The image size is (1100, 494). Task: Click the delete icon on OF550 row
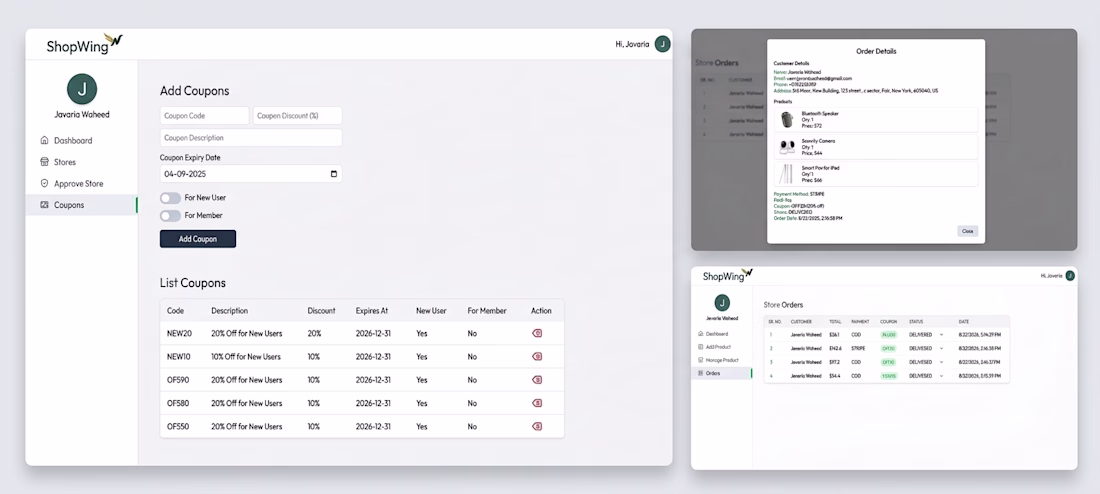(x=537, y=426)
